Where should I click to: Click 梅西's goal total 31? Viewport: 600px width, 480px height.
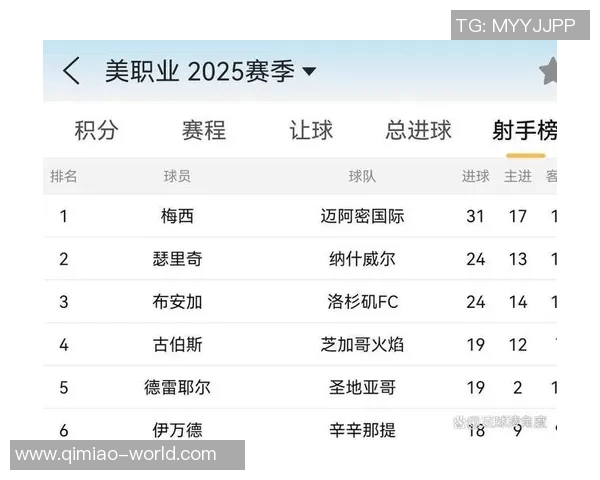[x=476, y=217]
